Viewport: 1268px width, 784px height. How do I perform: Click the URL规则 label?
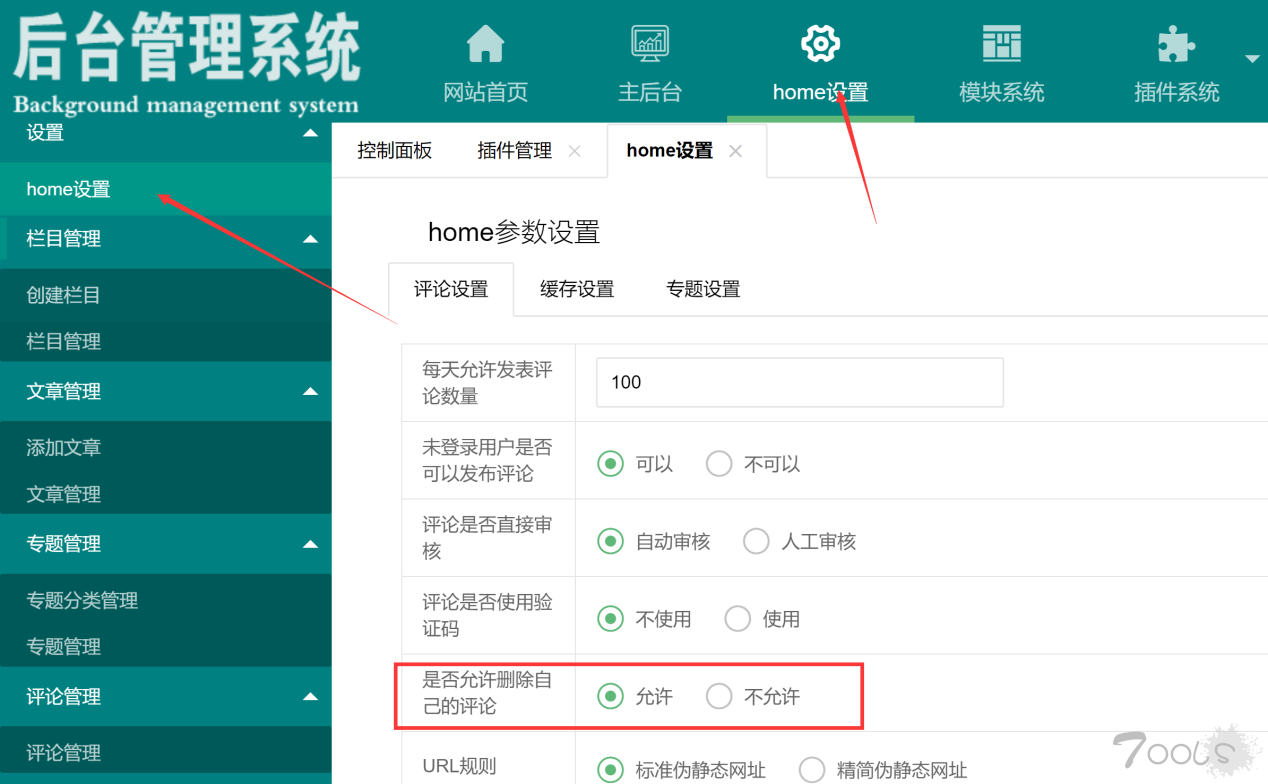pos(459,767)
